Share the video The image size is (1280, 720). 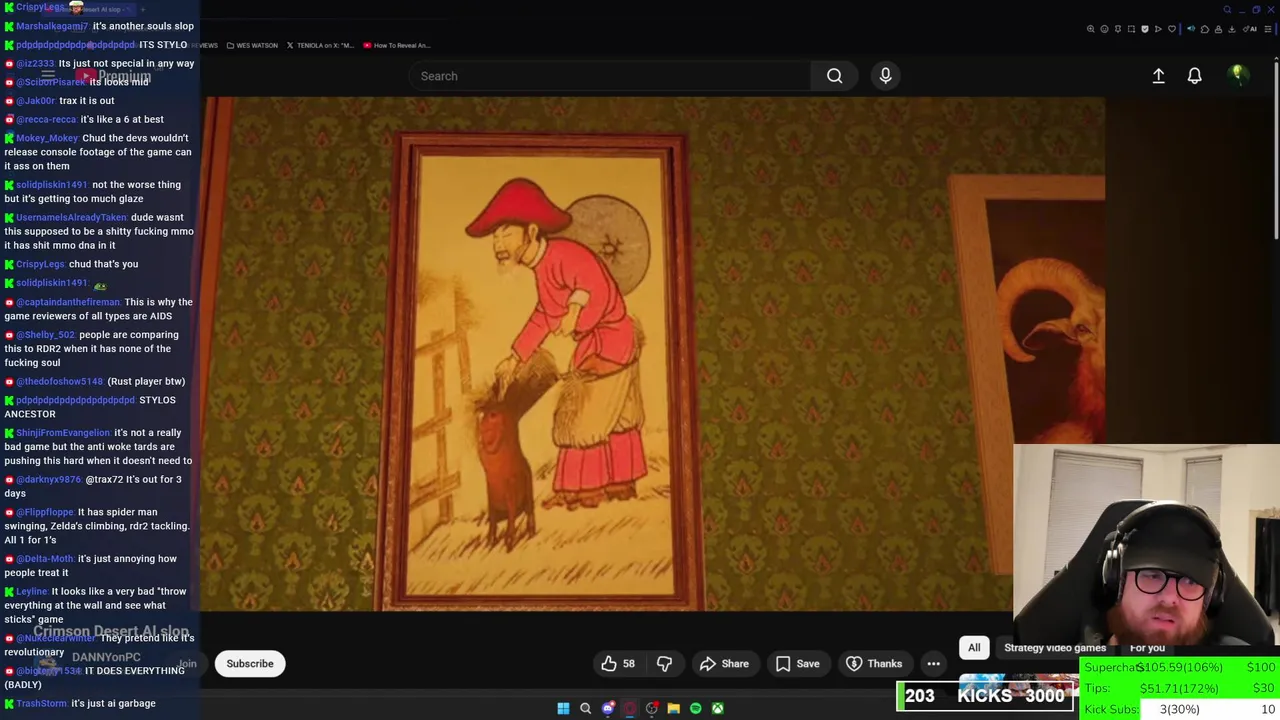[724, 663]
